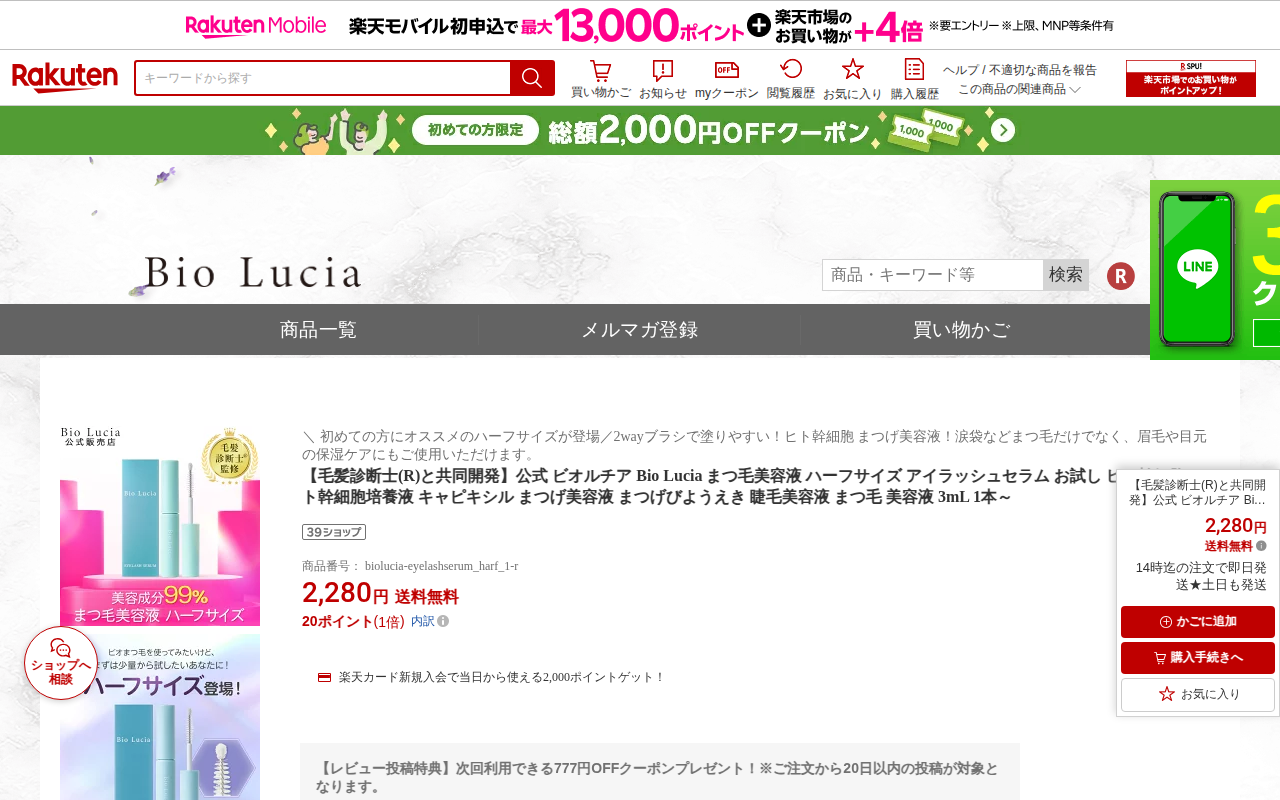Screen dimensions: 1280x800
Task: Expand この商品の関連商品 dropdown
Action: tap(1020, 89)
